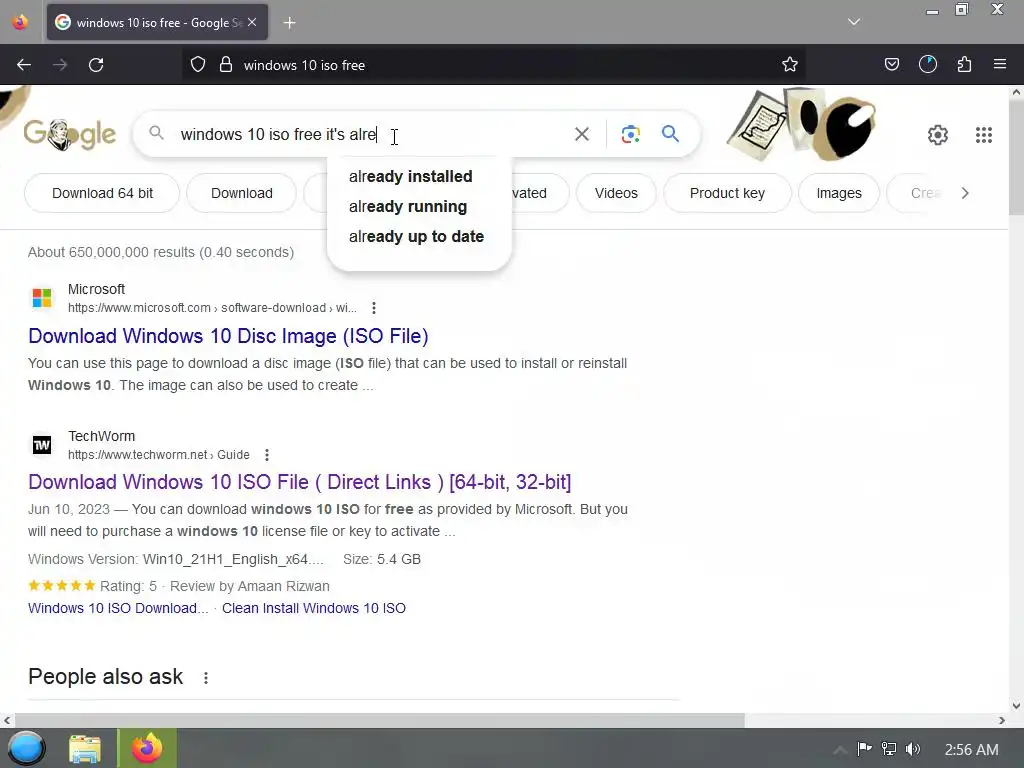This screenshot has width=1024, height=768.
Task: Click the site security padlock icon
Action: coord(226,65)
